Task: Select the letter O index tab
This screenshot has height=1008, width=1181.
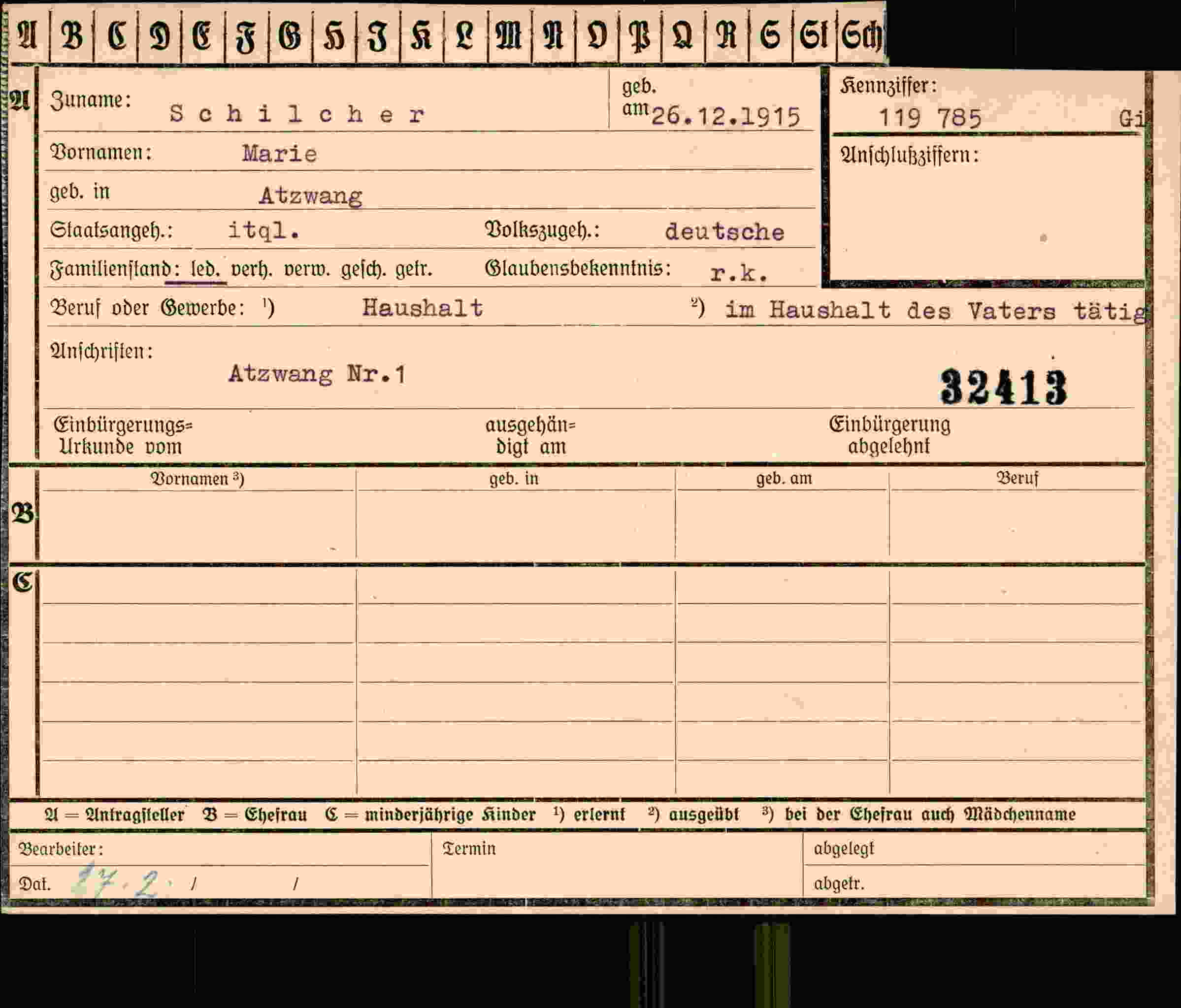Action: click(597, 35)
